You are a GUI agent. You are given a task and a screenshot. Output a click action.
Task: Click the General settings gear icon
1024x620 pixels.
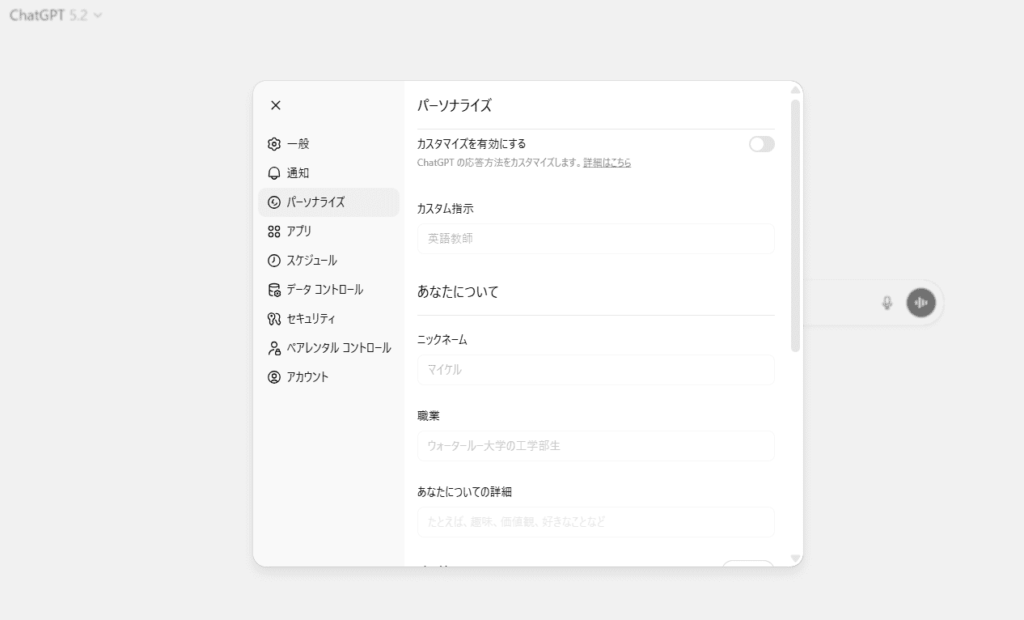[x=274, y=144]
